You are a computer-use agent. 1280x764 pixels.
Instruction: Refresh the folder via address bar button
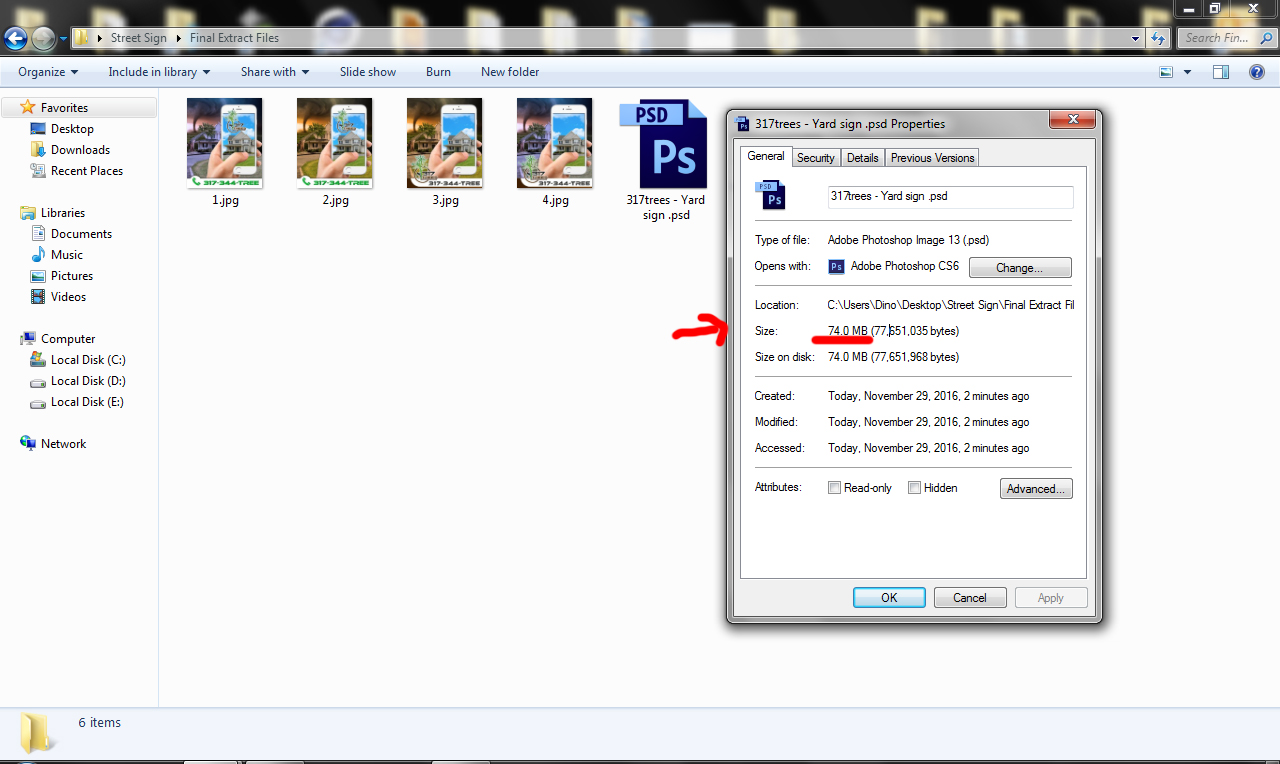coord(1158,38)
